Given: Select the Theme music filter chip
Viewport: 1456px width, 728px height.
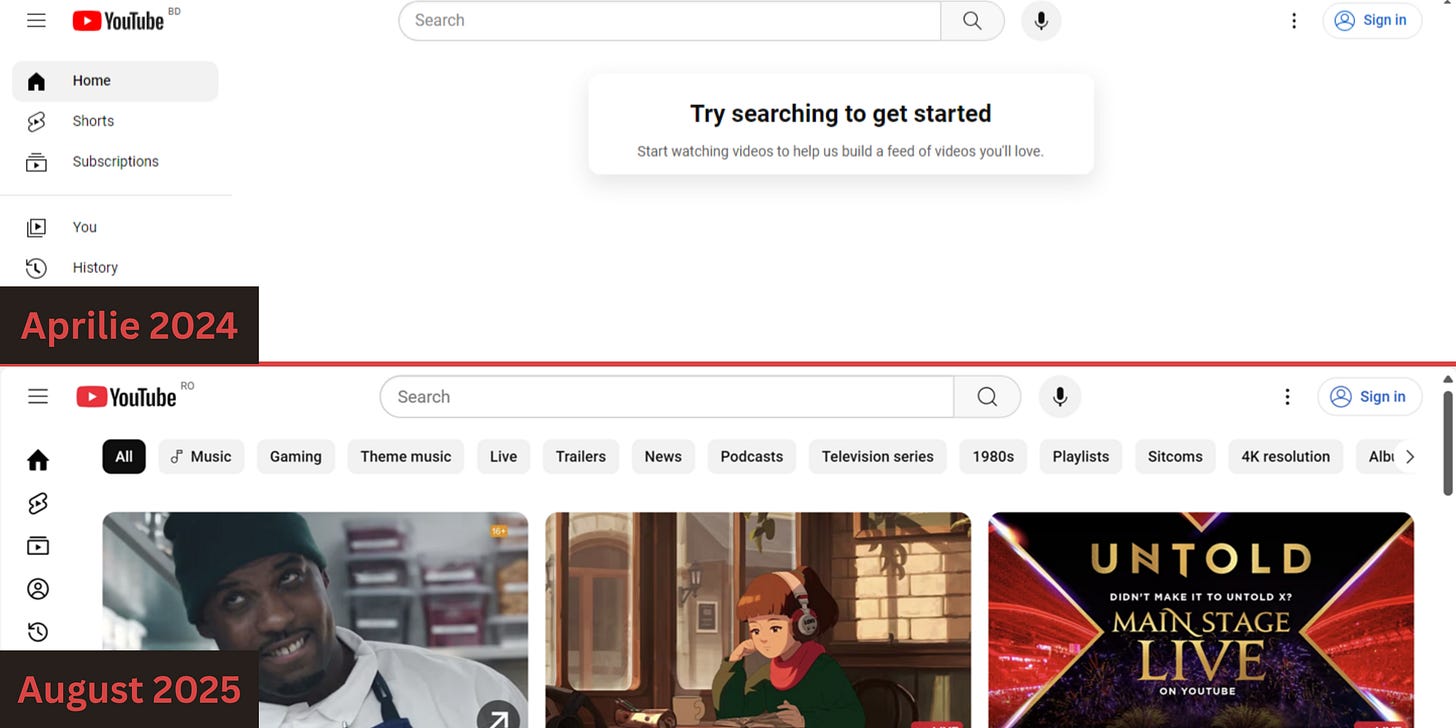Looking at the screenshot, I should tap(406, 457).
